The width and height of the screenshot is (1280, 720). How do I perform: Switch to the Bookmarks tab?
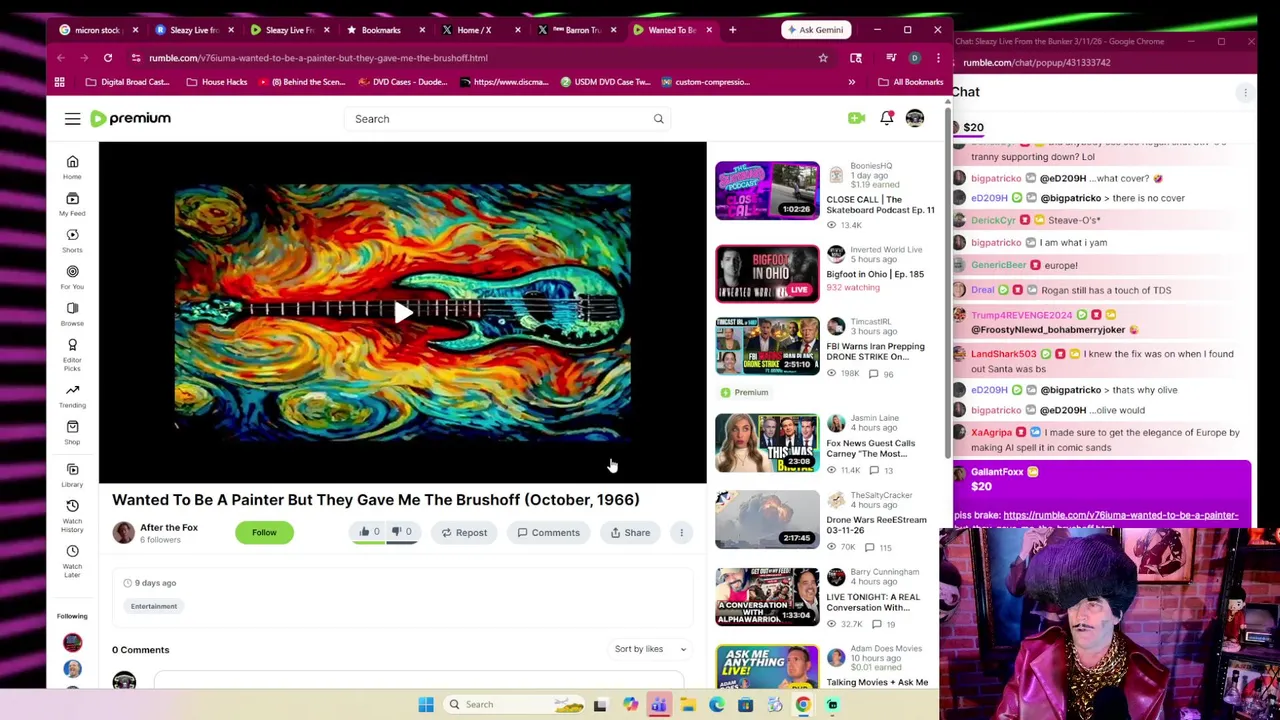[x=381, y=30]
